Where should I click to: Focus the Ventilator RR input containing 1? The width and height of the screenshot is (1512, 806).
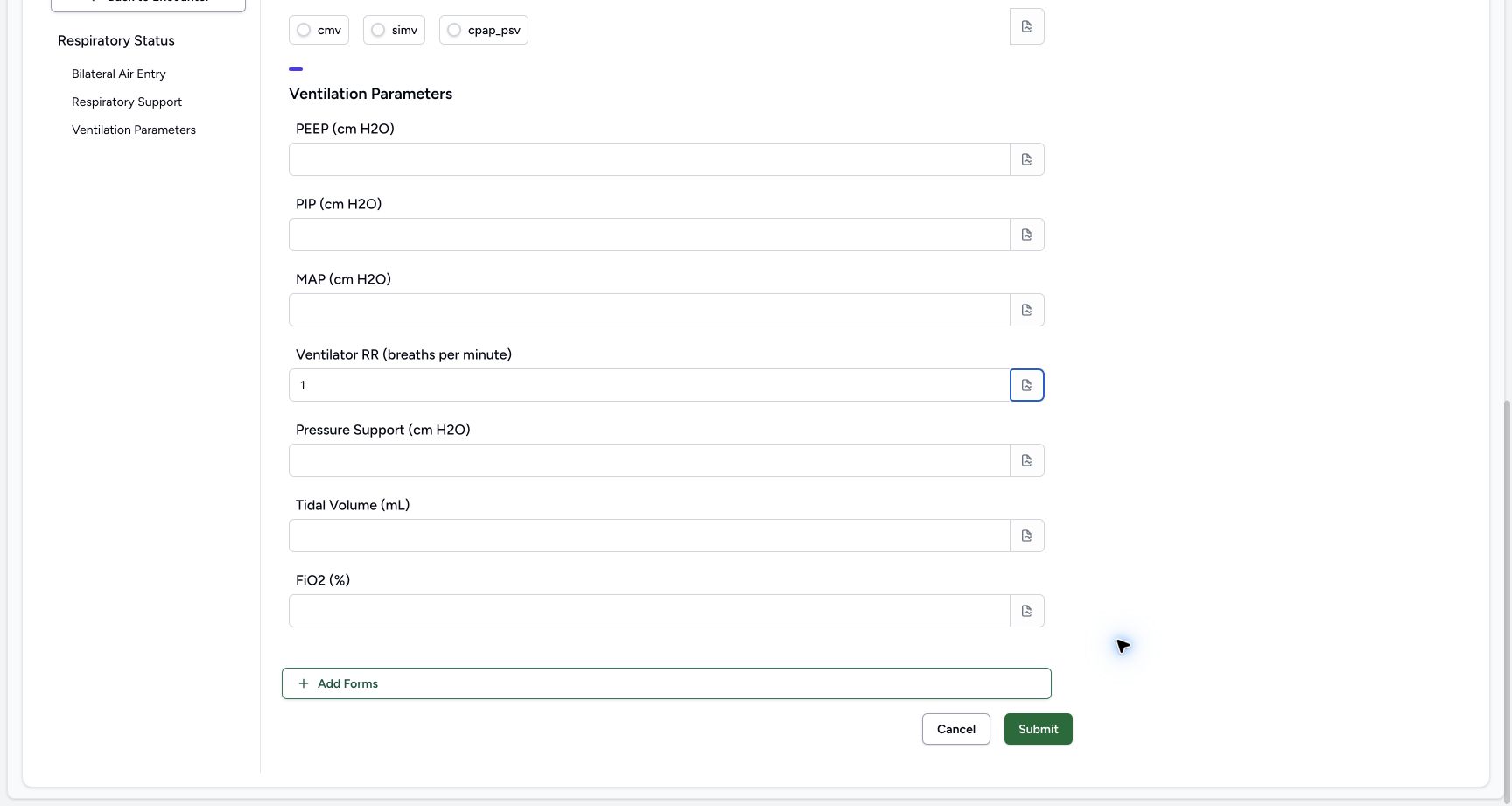click(649, 385)
